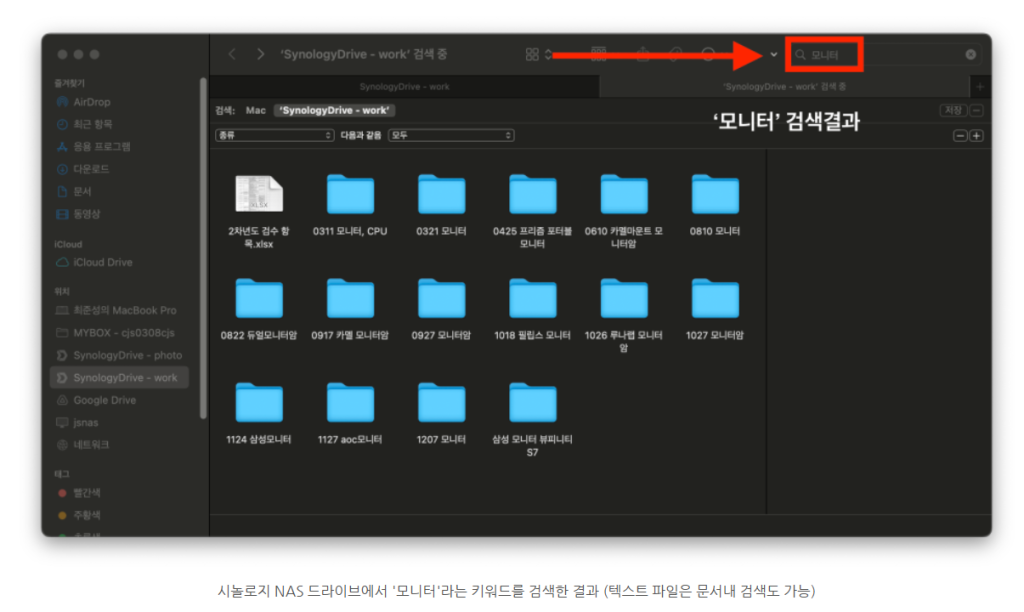Add a search criteria row with plus
The width and height of the screenshot is (1024, 612).
tap(976, 135)
